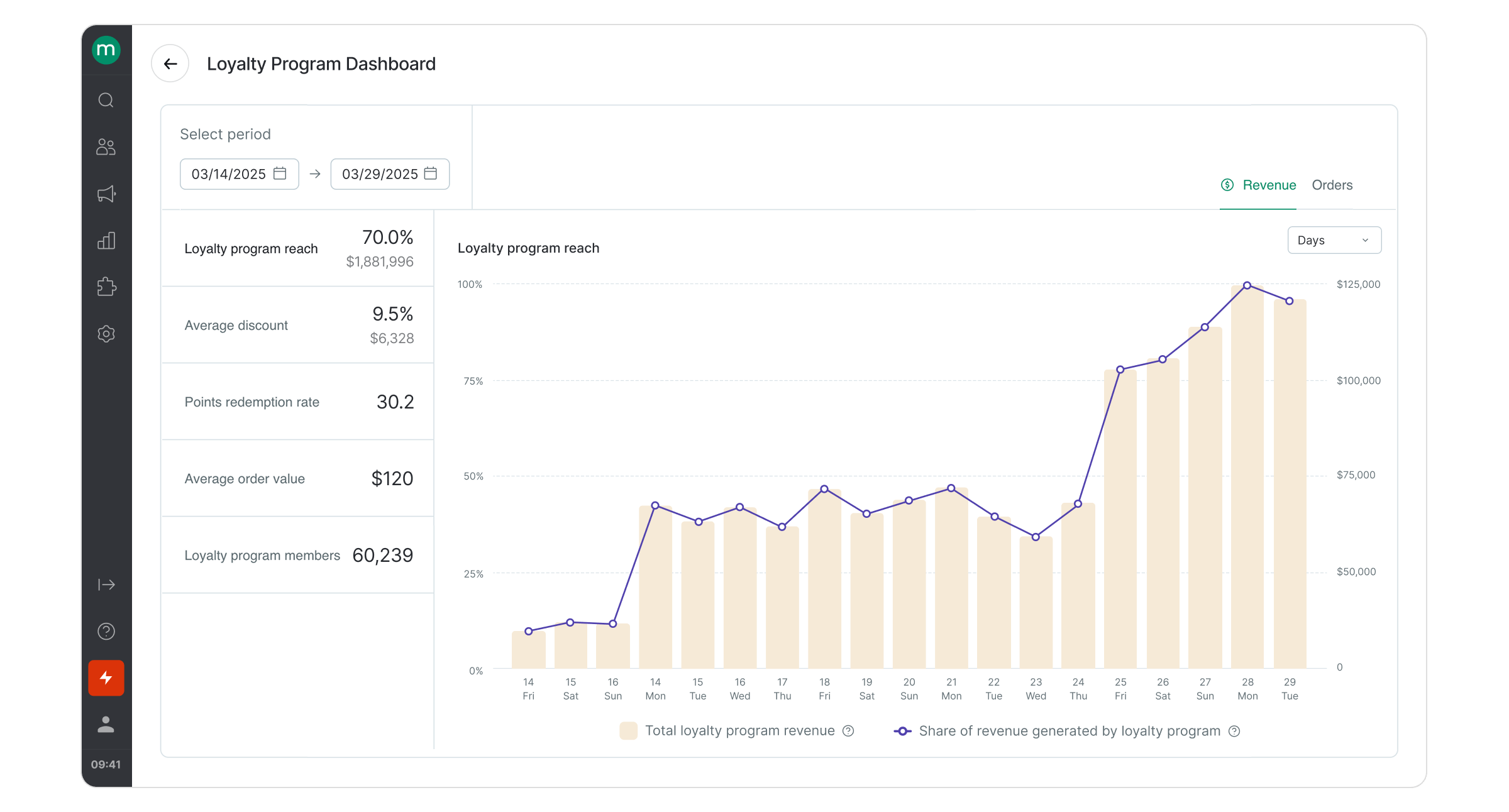
Task: Open search from the sidebar
Action: (x=106, y=101)
